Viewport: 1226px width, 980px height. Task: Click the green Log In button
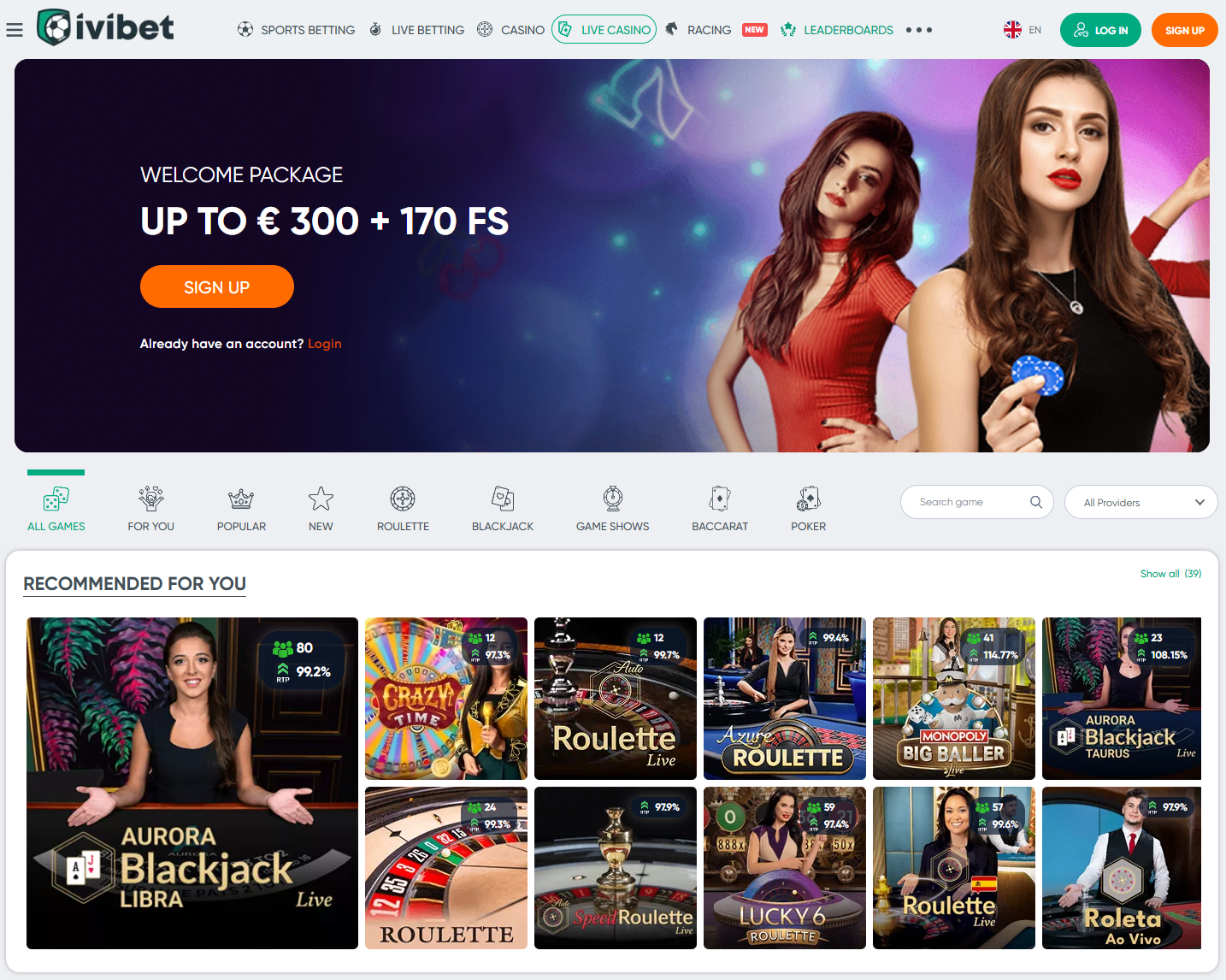pyautogui.click(x=1100, y=30)
